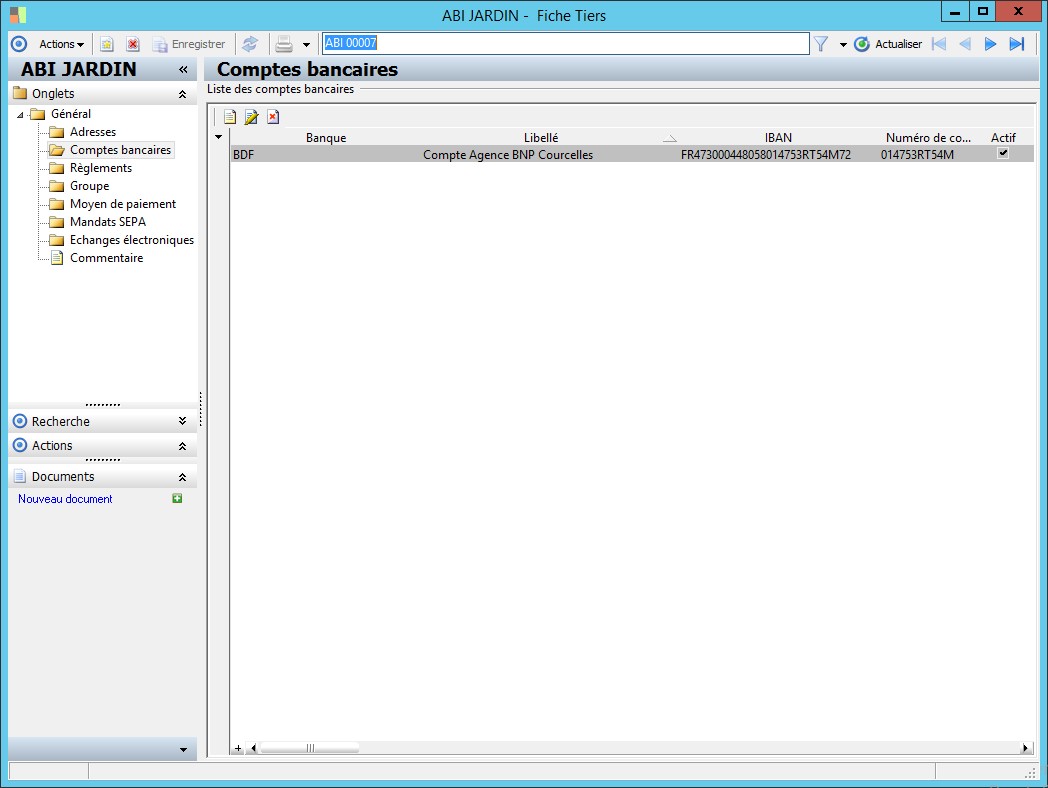Viewport: 1048px width, 788px height.
Task: Sort by the Numéro de co... column
Action: (x=928, y=138)
